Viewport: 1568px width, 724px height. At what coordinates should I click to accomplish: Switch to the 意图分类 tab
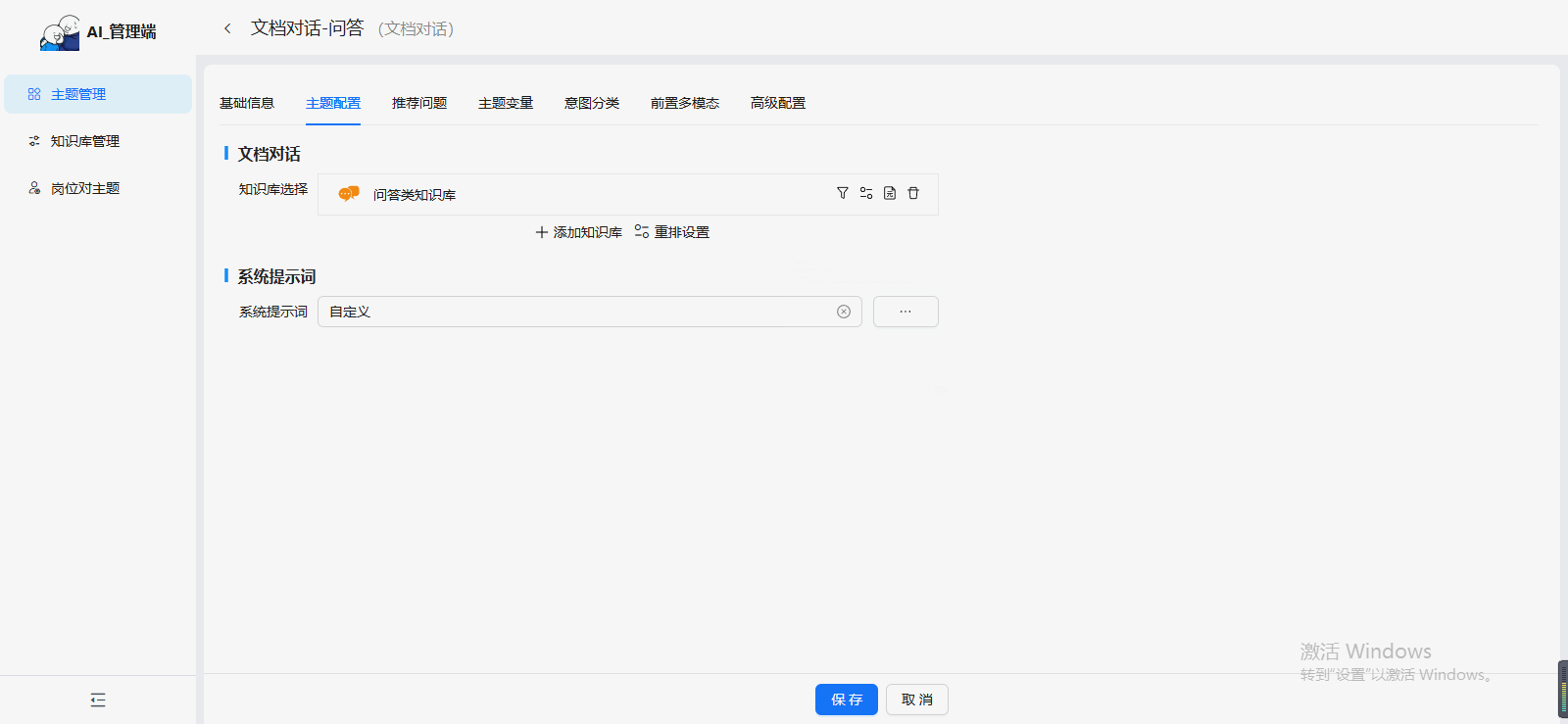point(592,103)
